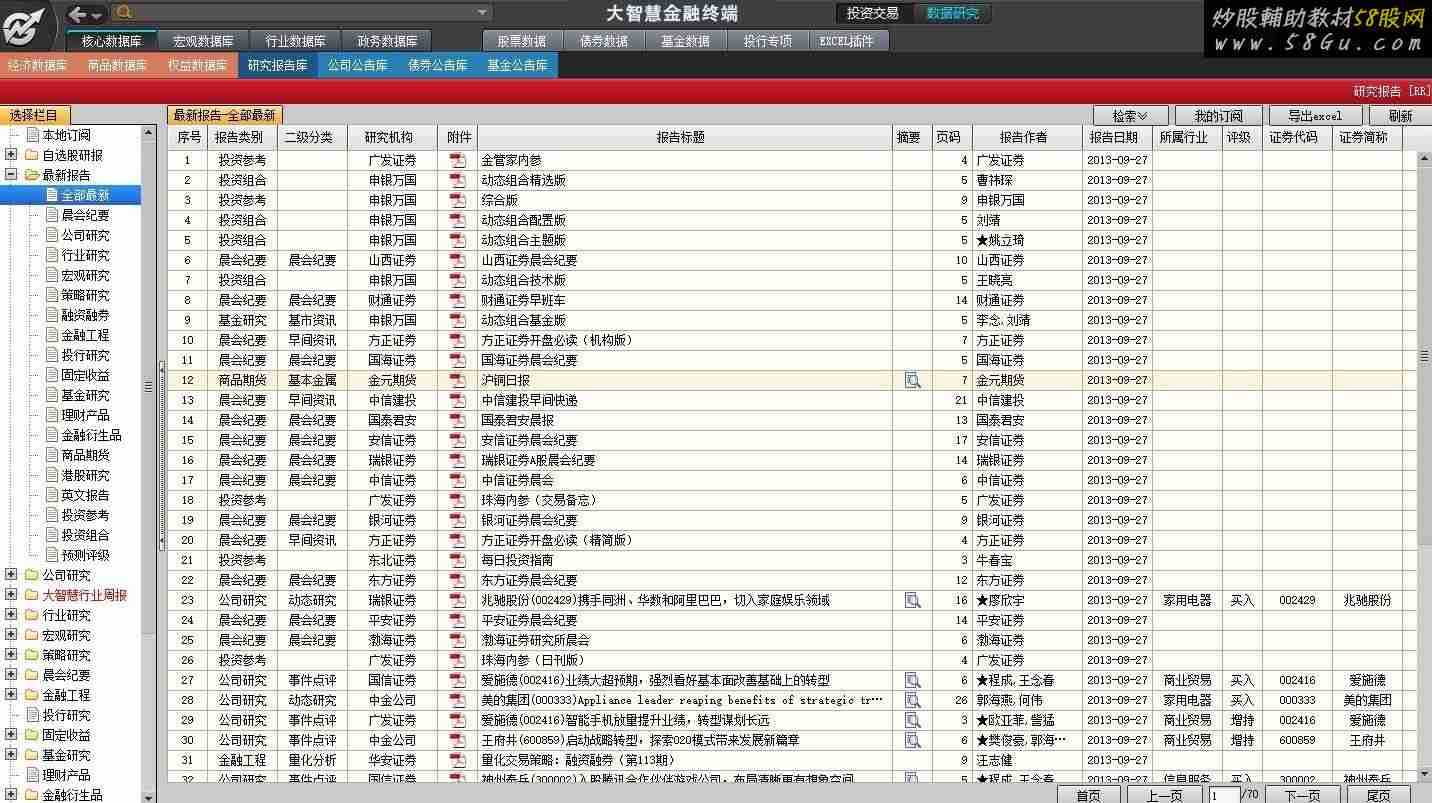The height and width of the screenshot is (803, 1432).
Task: Open the 债券公告库 tab
Action: (437, 65)
